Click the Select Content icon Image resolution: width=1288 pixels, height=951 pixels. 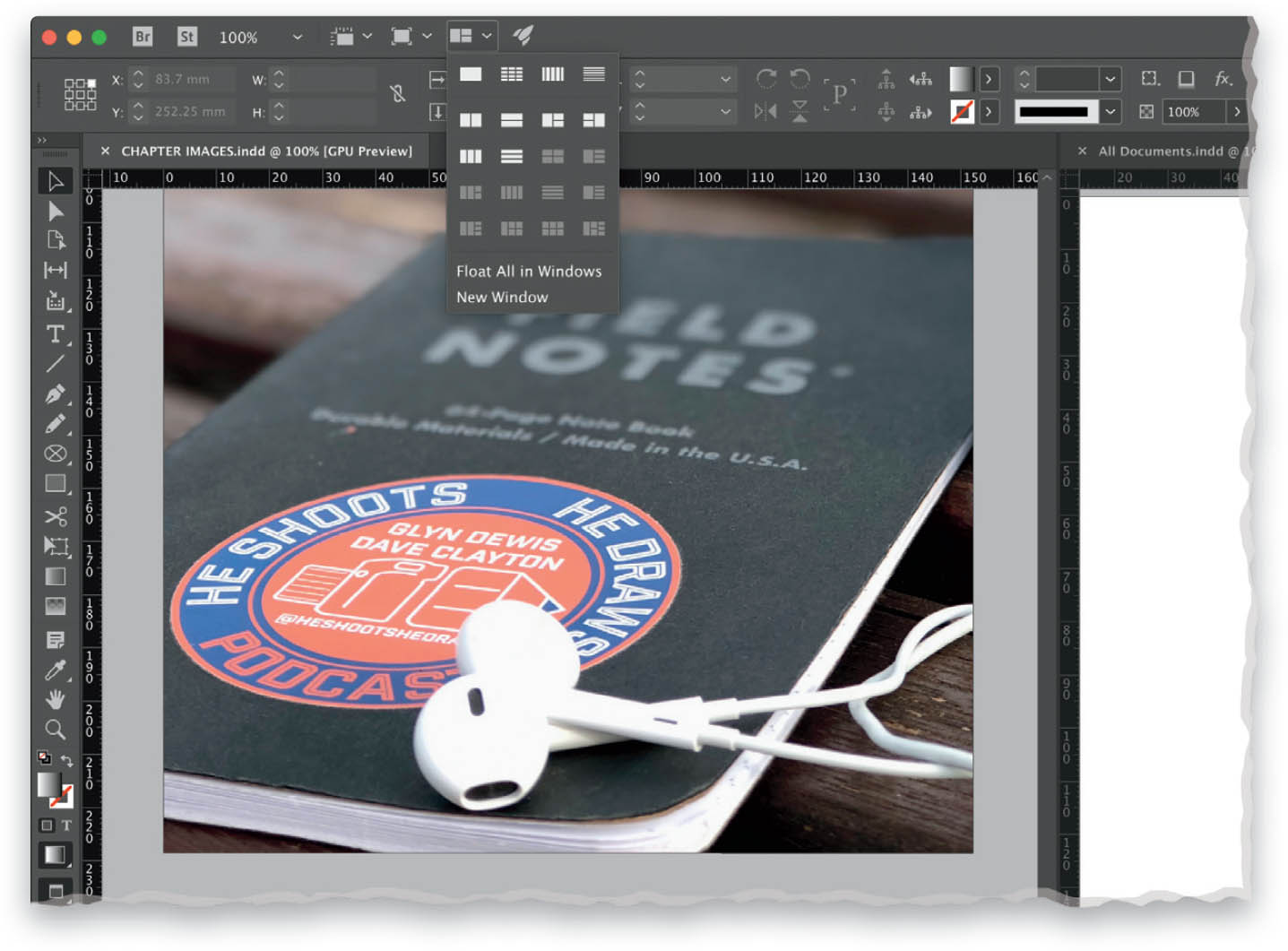click(x=886, y=111)
